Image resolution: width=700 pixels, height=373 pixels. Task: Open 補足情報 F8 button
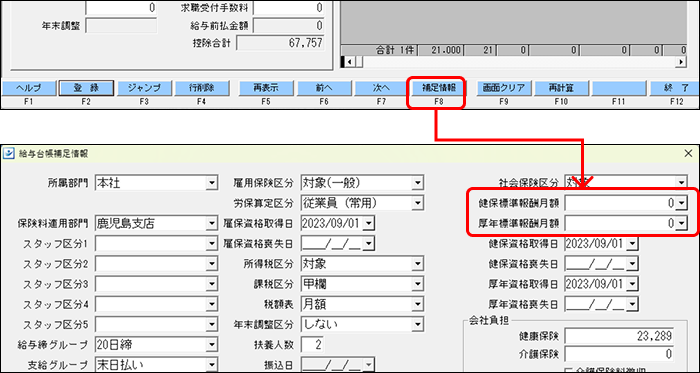tap(438, 88)
